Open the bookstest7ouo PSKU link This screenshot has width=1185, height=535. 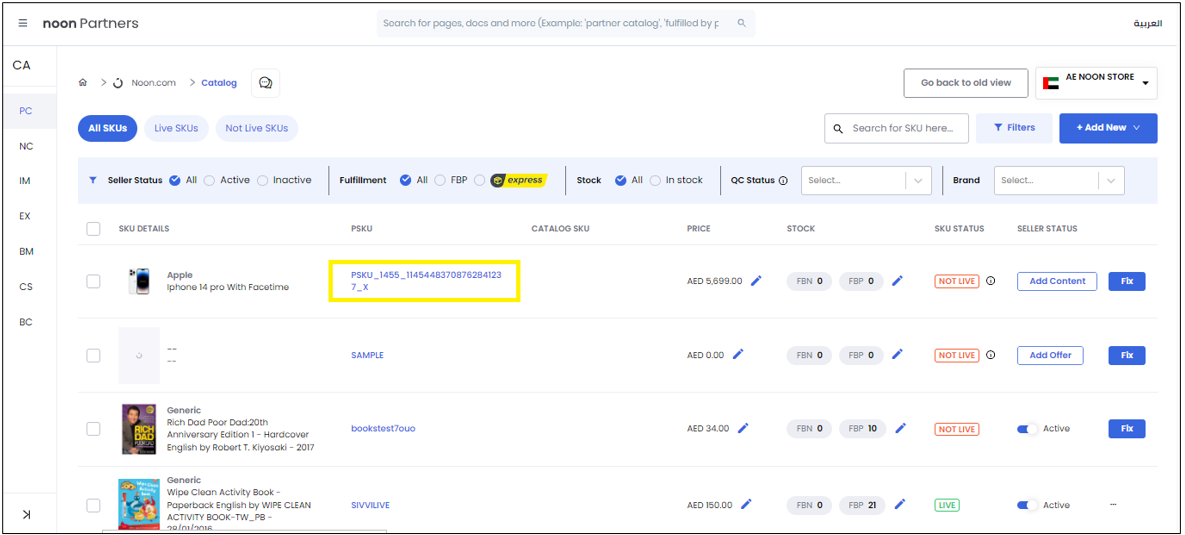point(383,429)
